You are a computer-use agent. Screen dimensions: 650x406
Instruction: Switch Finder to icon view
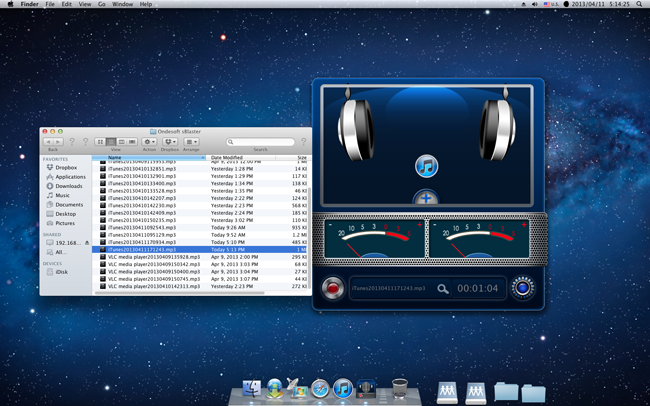click(x=100, y=142)
